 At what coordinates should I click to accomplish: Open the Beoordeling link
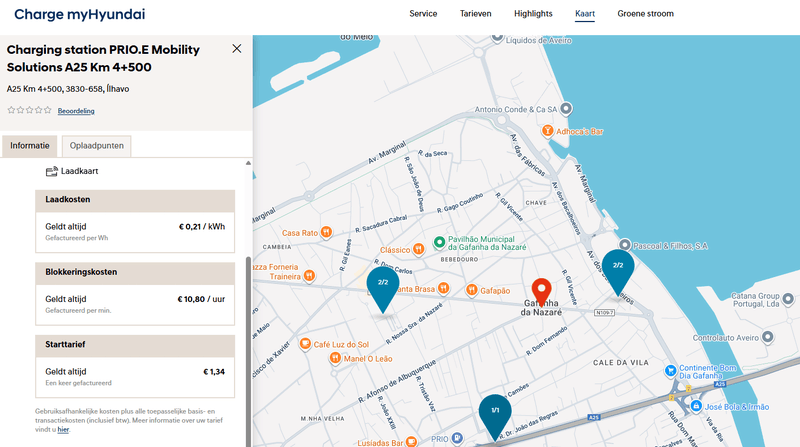point(76,111)
